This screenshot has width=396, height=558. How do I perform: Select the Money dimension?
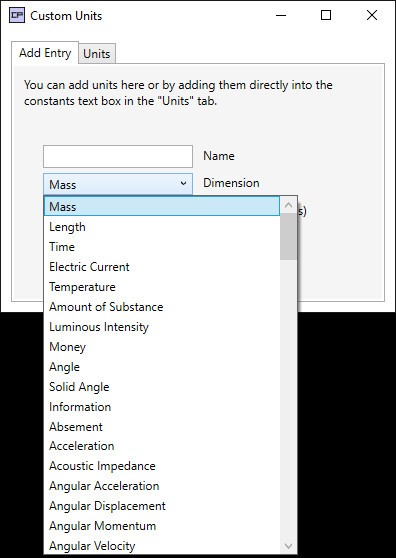coord(162,347)
